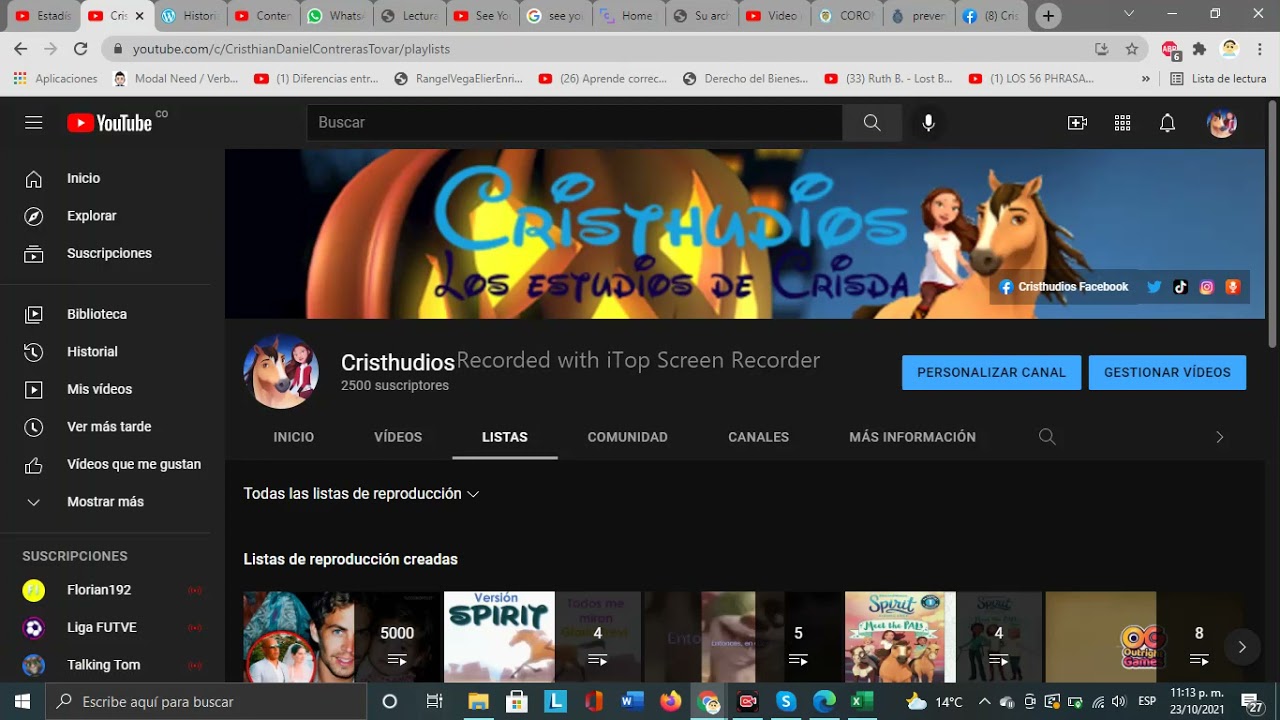This screenshot has height=720, width=1280.
Task: Click the YouTube logo
Action: (110, 122)
